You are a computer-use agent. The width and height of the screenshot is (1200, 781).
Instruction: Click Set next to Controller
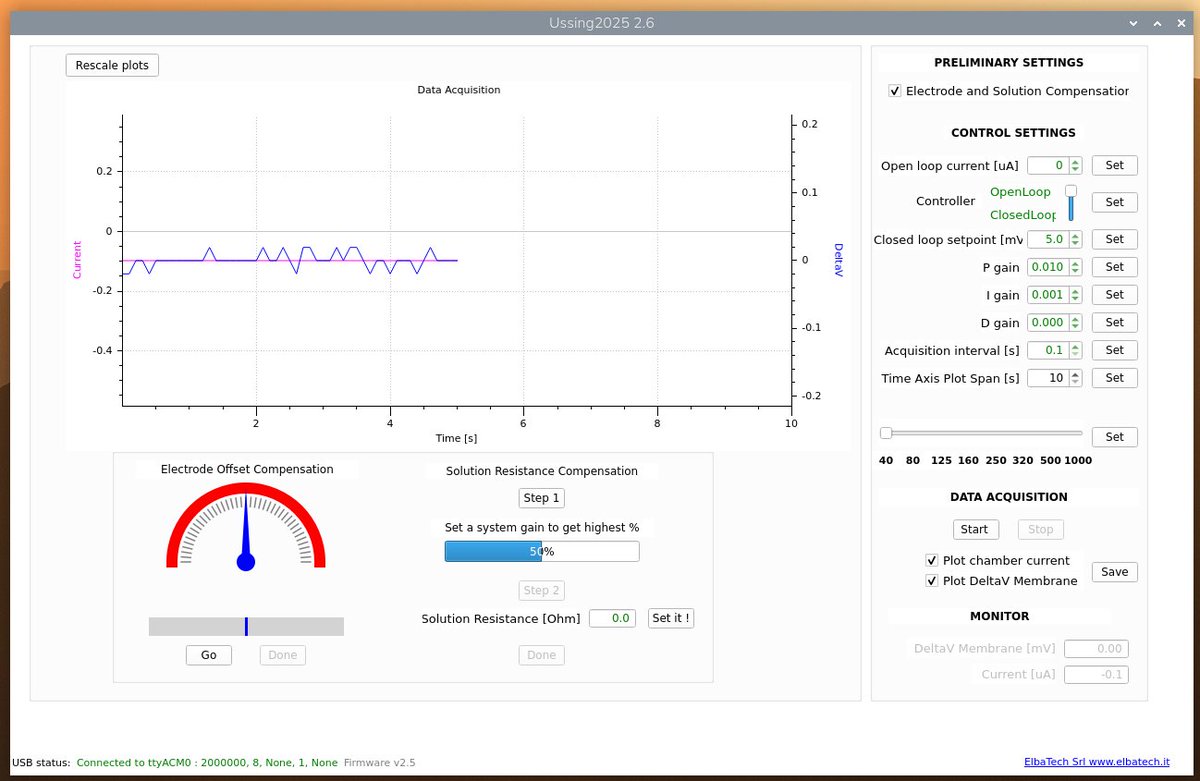tap(1114, 202)
